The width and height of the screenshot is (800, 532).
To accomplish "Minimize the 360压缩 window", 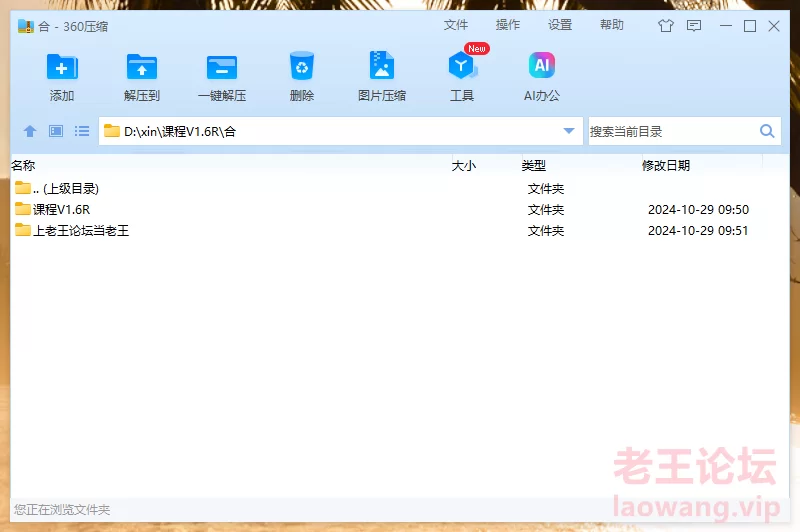I will (x=726, y=26).
